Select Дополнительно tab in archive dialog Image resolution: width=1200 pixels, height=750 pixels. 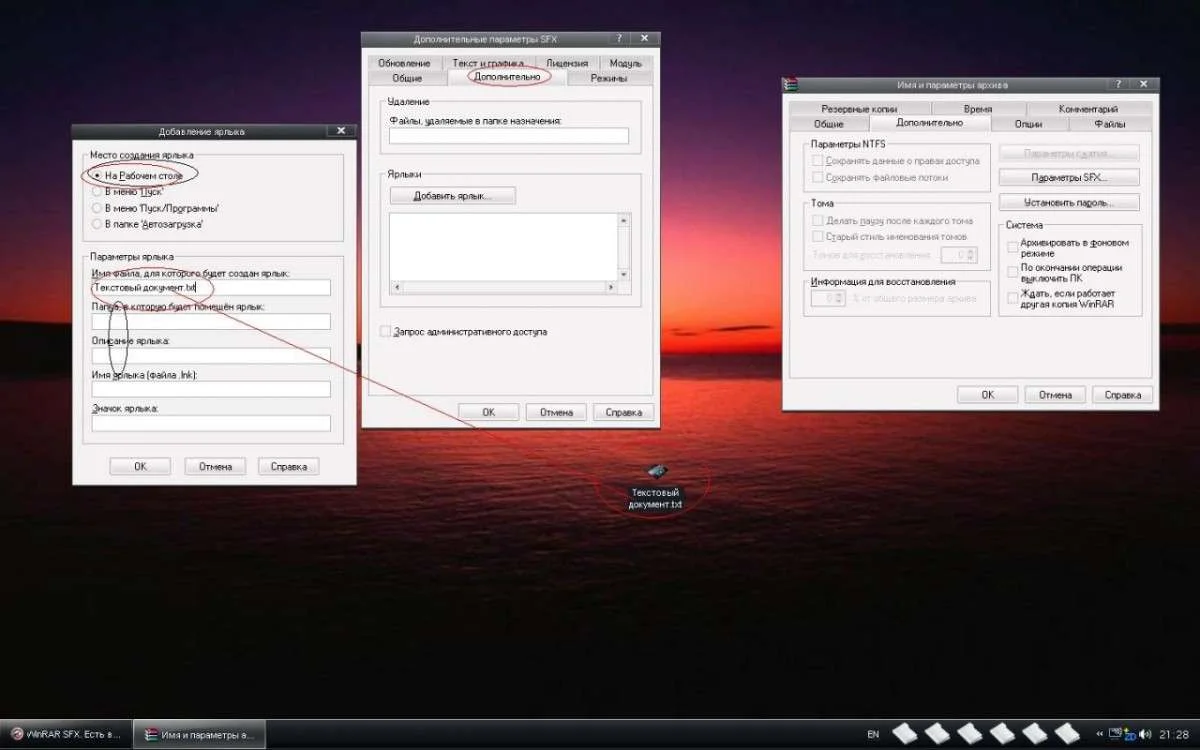(x=929, y=123)
